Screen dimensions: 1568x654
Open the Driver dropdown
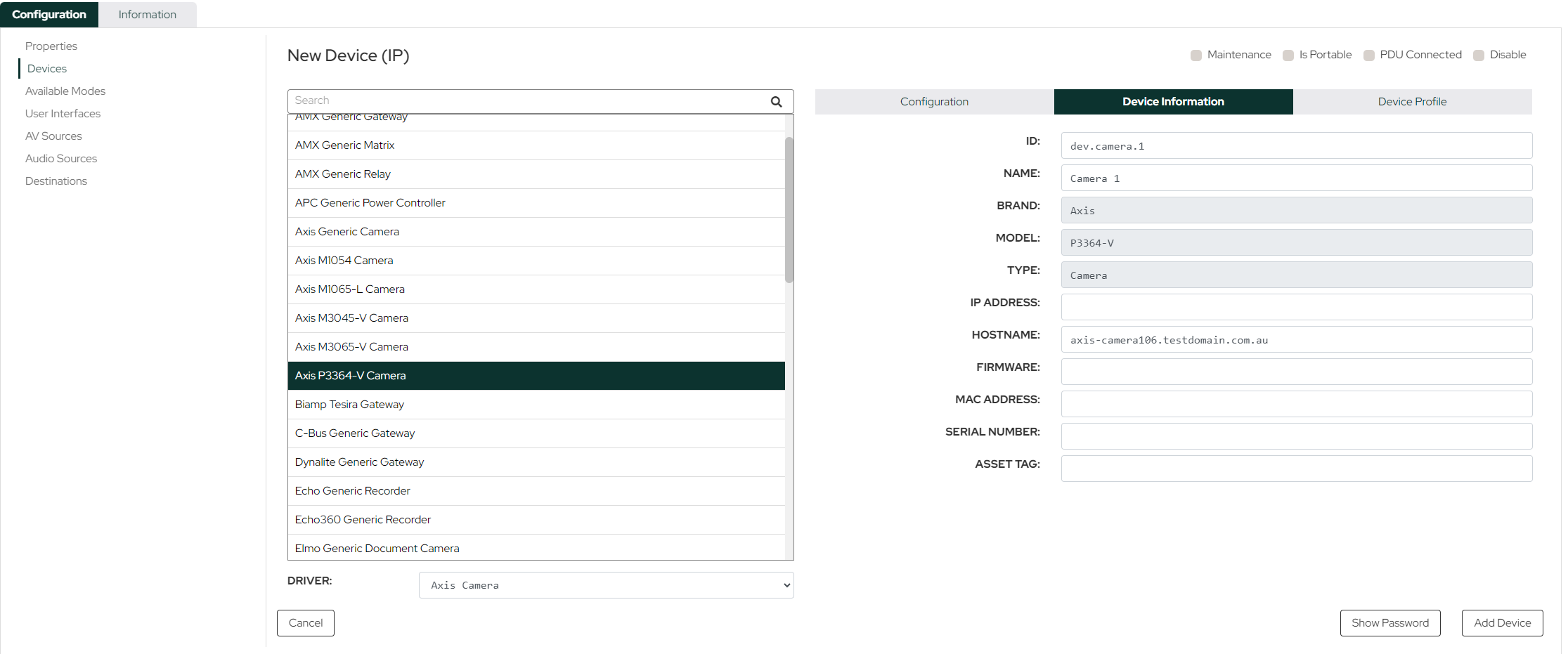pyautogui.click(x=606, y=585)
